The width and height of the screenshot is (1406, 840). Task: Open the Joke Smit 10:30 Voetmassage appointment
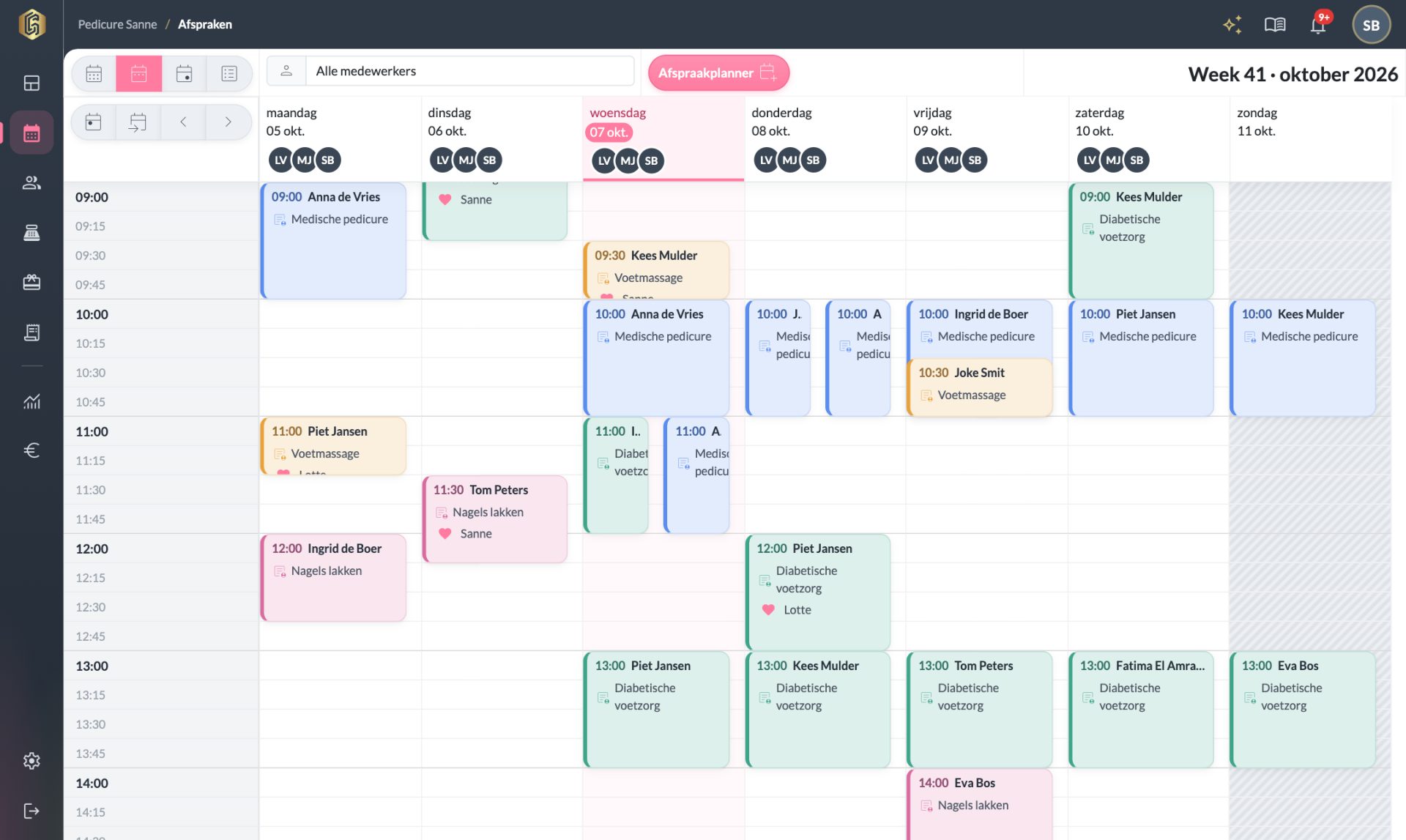point(980,387)
